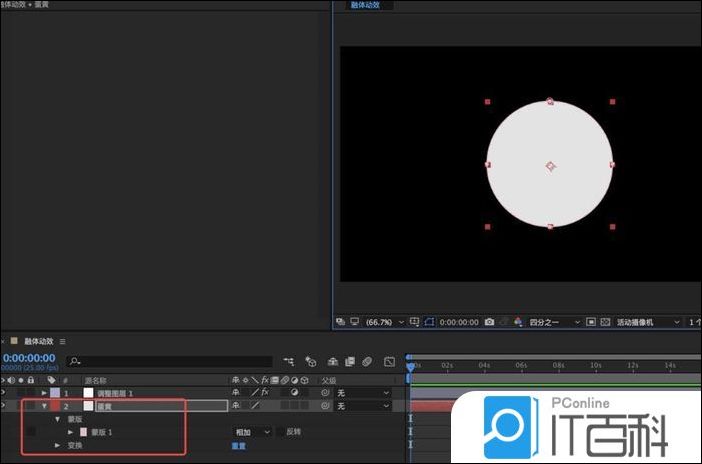Click the show channel color icon
Image resolution: width=702 pixels, height=464 pixels.
pyautogui.click(x=517, y=322)
